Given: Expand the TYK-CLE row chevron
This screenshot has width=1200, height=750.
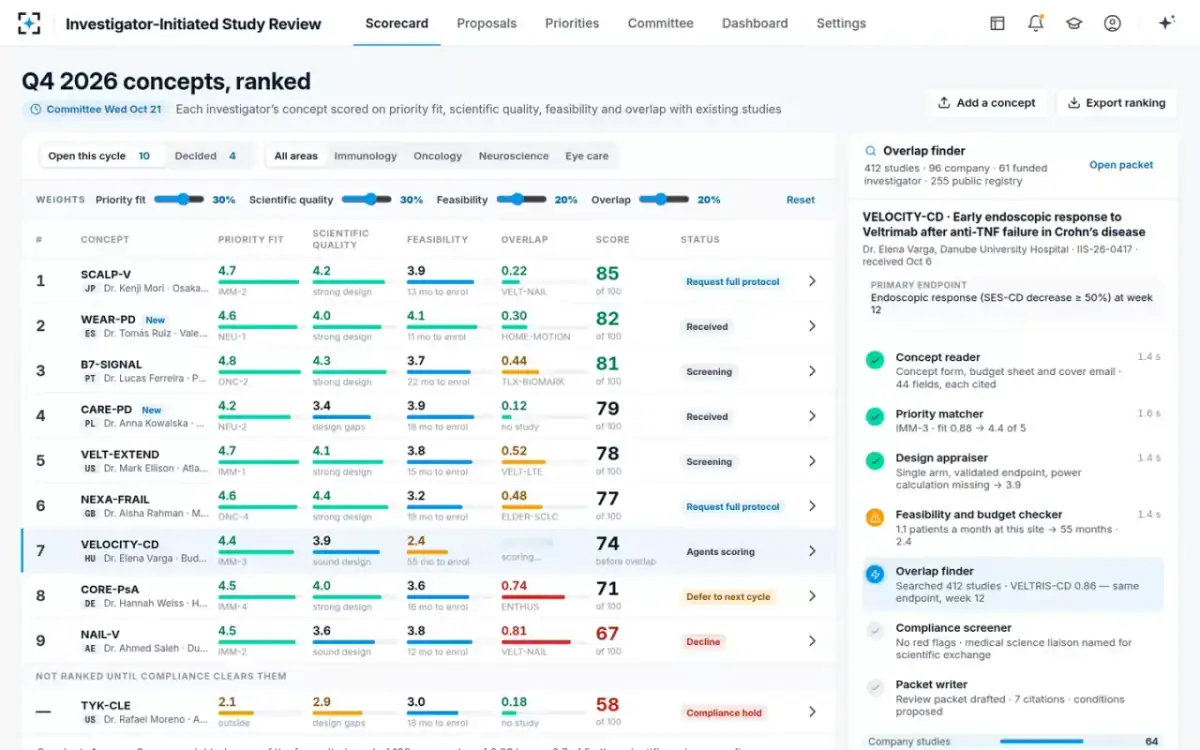Looking at the screenshot, I should (x=812, y=712).
